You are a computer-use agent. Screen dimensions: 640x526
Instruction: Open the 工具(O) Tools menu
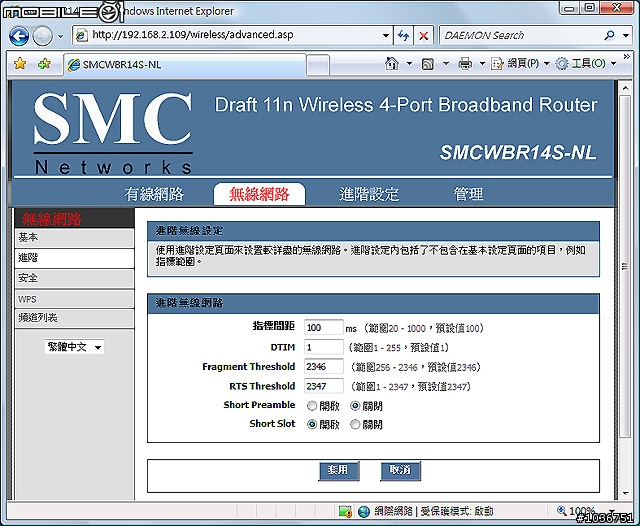[x=586, y=64]
